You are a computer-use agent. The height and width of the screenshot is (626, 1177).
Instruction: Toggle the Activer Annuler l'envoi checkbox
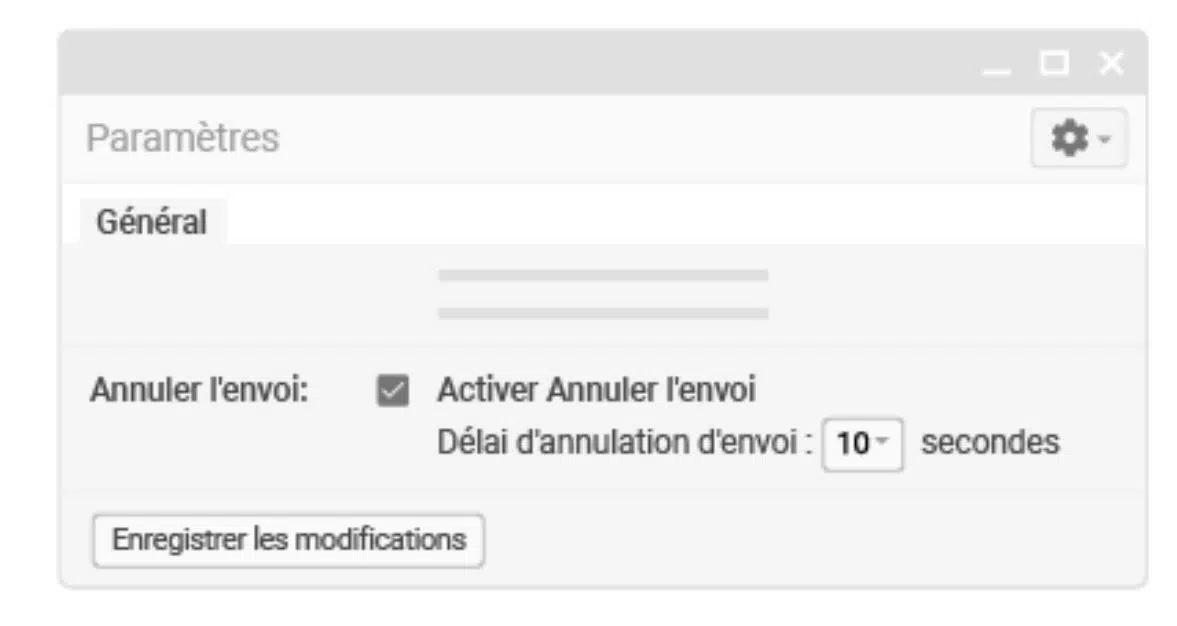click(393, 390)
